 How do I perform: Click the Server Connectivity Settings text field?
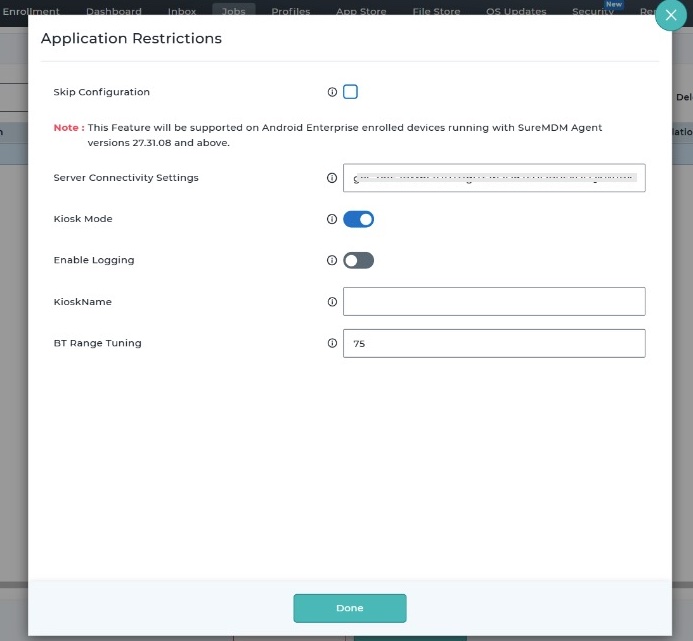tap(494, 178)
